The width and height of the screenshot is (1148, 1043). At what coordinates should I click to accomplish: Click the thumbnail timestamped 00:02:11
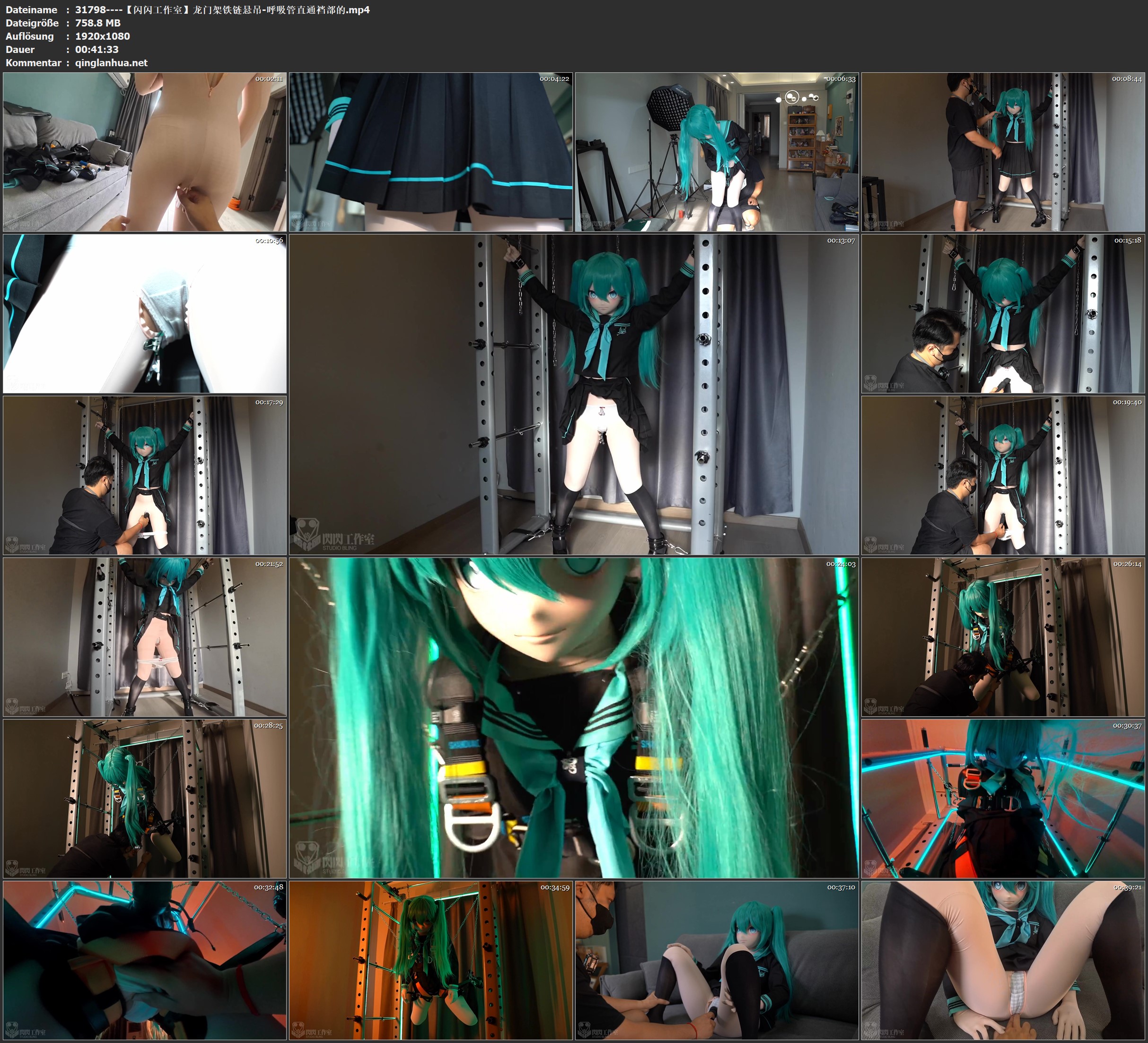[145, 152]
